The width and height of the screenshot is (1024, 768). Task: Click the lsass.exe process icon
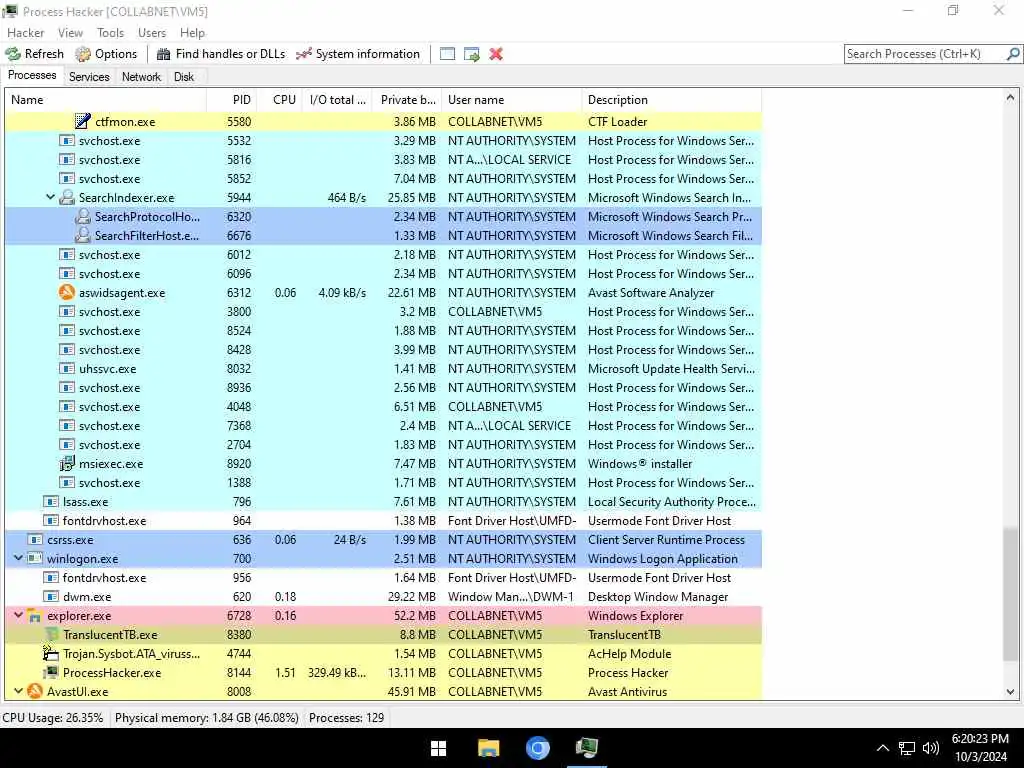(x=51, y=502)
